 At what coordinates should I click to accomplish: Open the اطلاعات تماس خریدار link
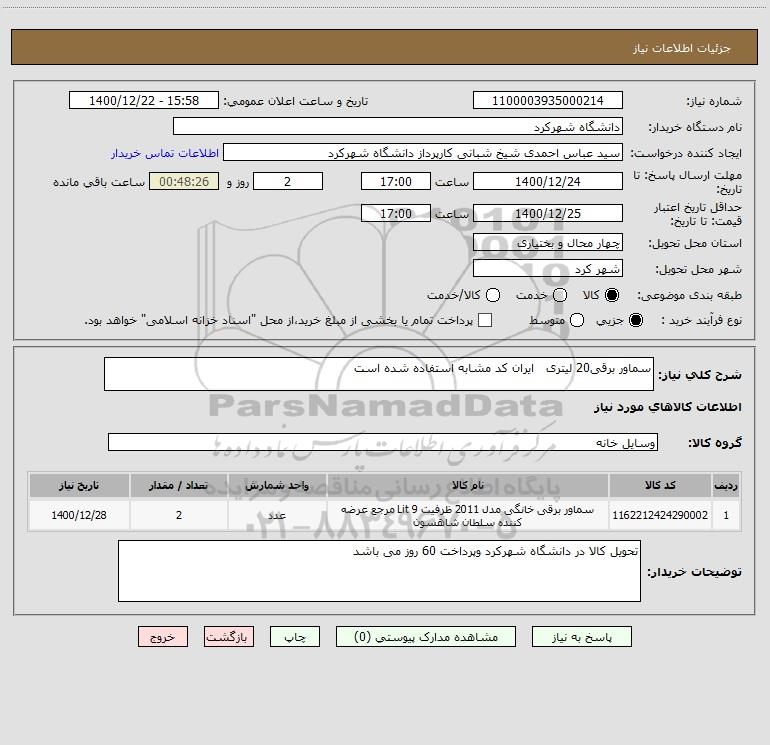165,153
